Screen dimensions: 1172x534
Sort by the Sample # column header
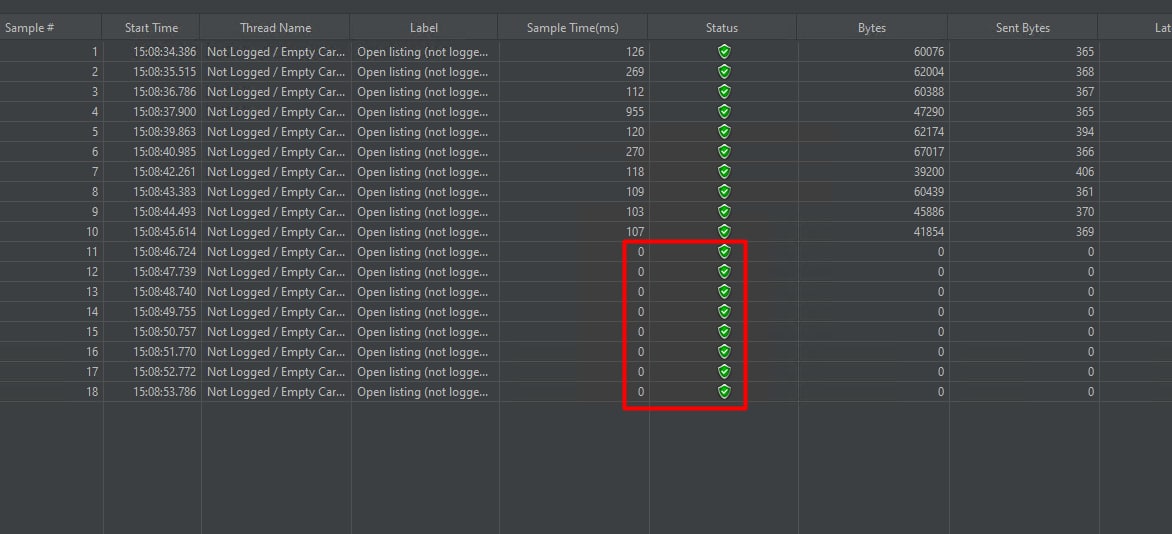(50, 28)
